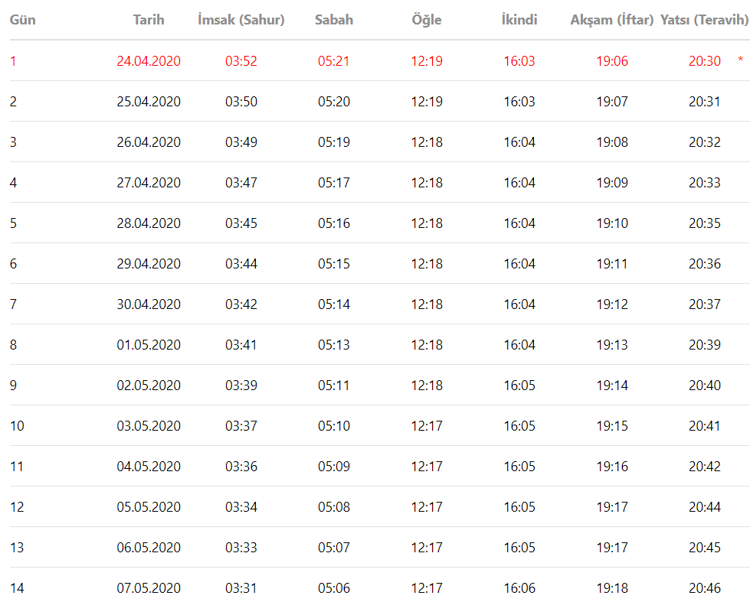
Task: Click the İmsak (Sahur) column header
Action: pyautogui.click(x=241, y=20)
